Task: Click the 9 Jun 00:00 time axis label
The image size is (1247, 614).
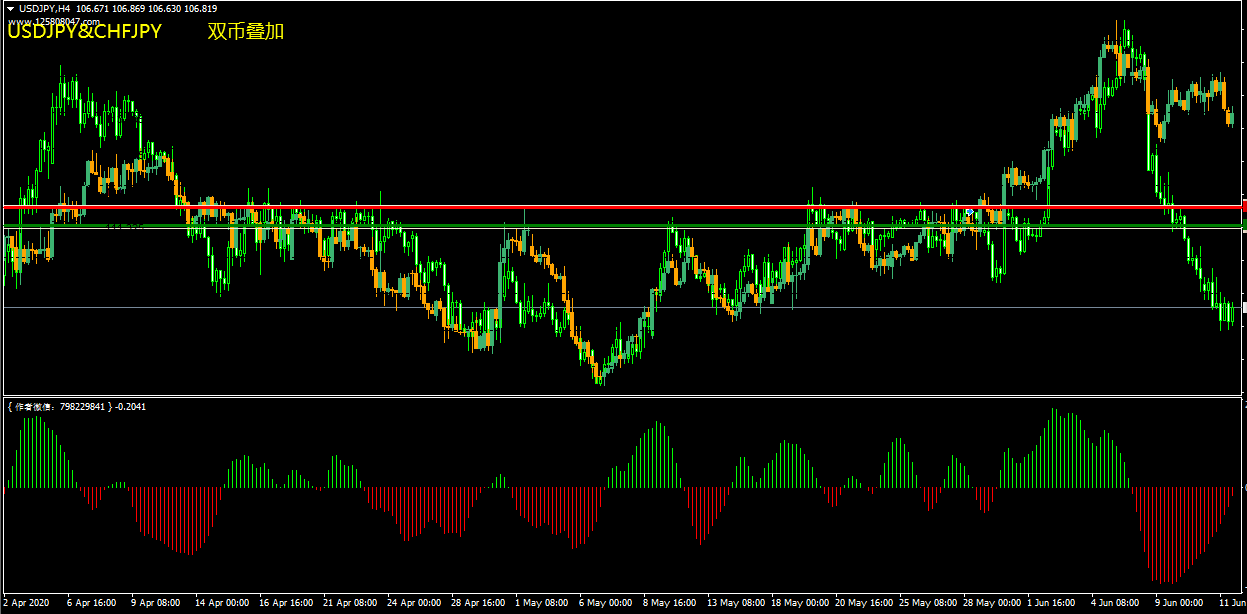Action: [x=1180, y=603]
